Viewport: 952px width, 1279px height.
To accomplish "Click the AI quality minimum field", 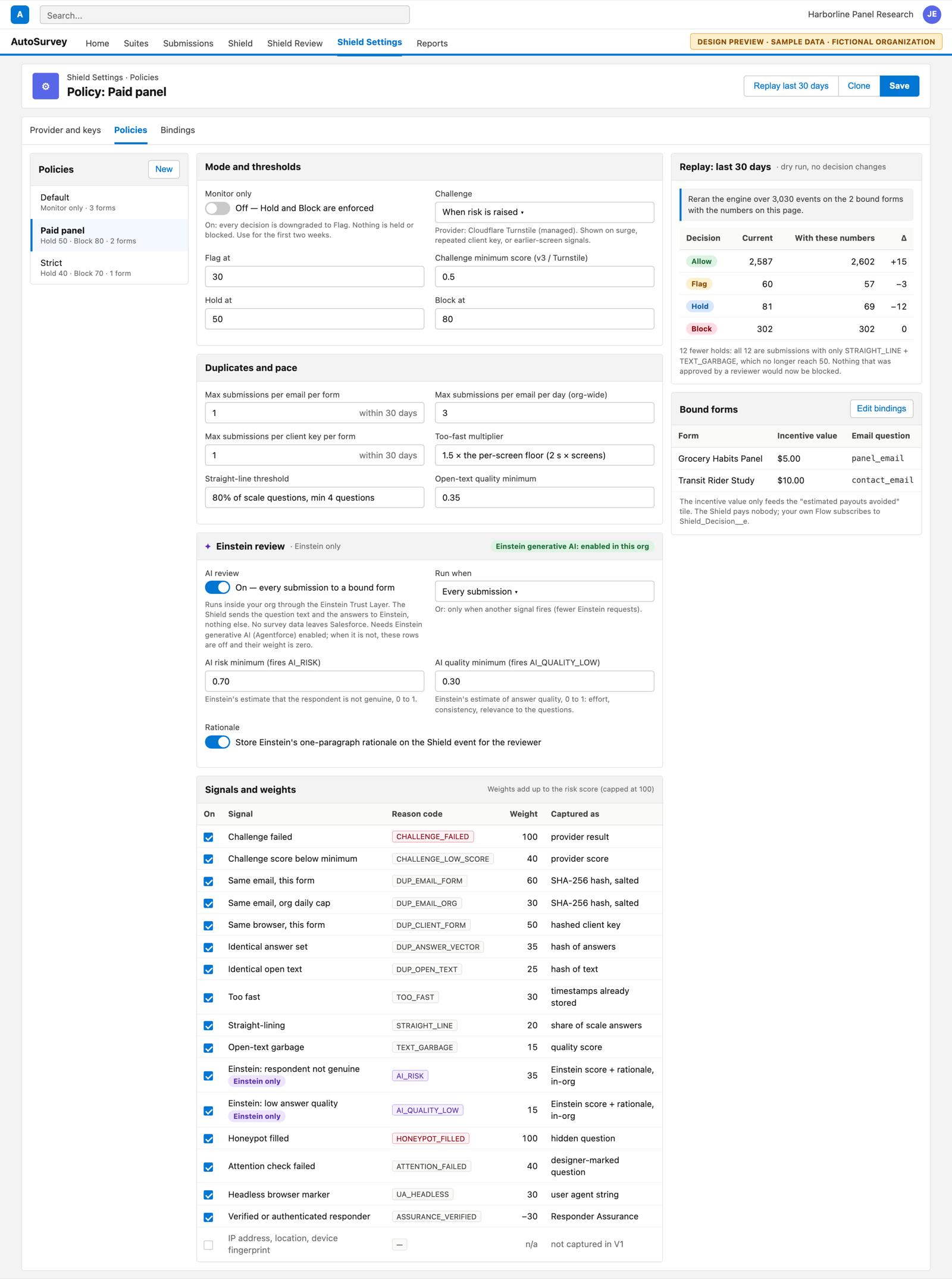I will point(544,681).
